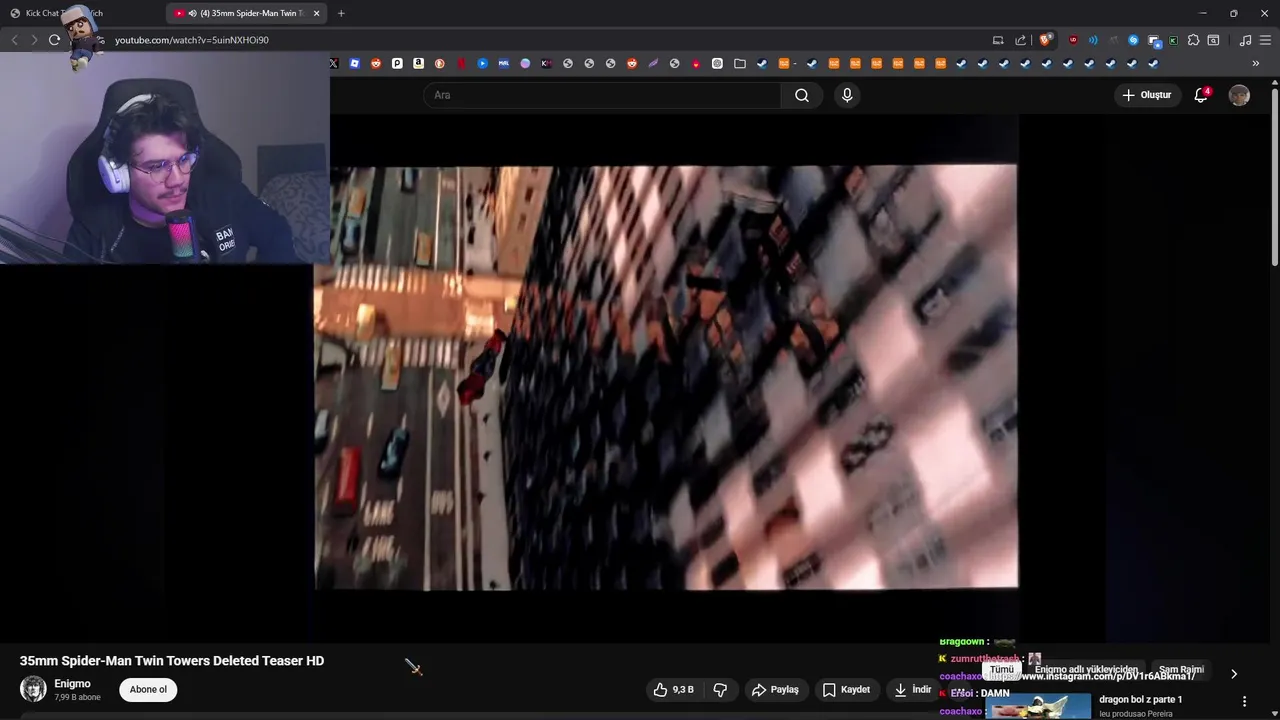
Task: Open the browser hamburger menu
Action: coord(1265,40)
